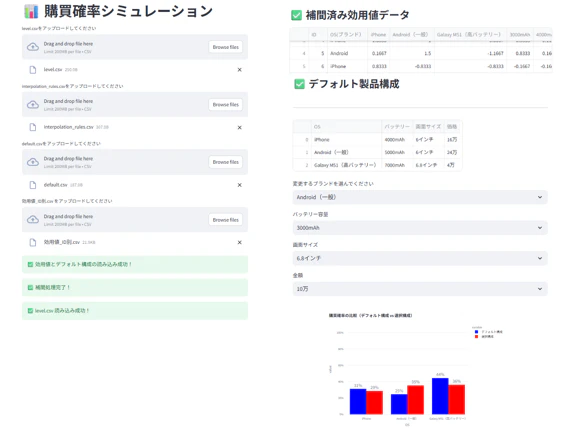Screen dimensions: 581x434
Task: Click OS column header in default product table
Action: click(346, 127)
